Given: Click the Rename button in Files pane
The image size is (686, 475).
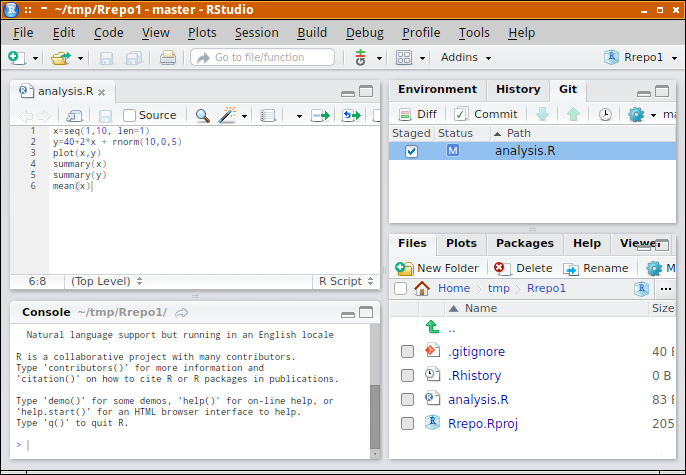Looking at the screenshot, I should pos(596,268).
